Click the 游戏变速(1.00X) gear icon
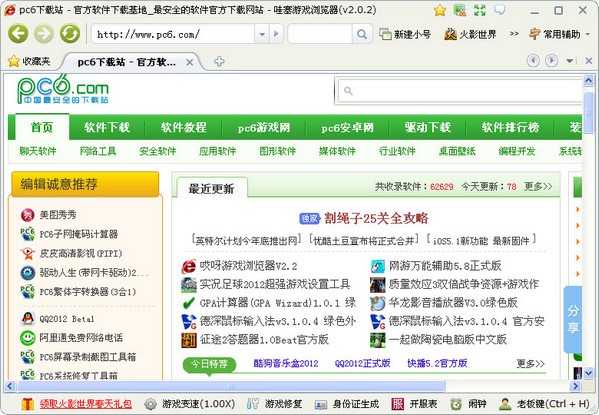Screen dimensions: 599x415 pyautogui.click(x=150, y=404)
